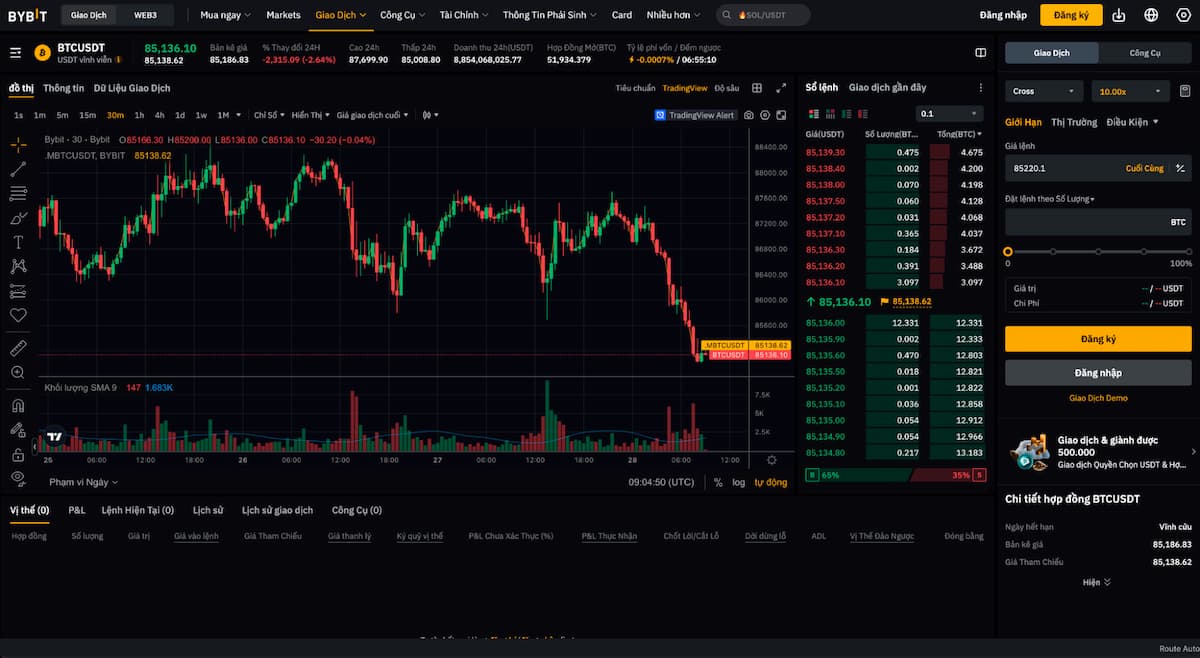Pick the trend line drawing tool
Screen dimensions: 1200x658
pyautogui.click(x=18, y=169)
